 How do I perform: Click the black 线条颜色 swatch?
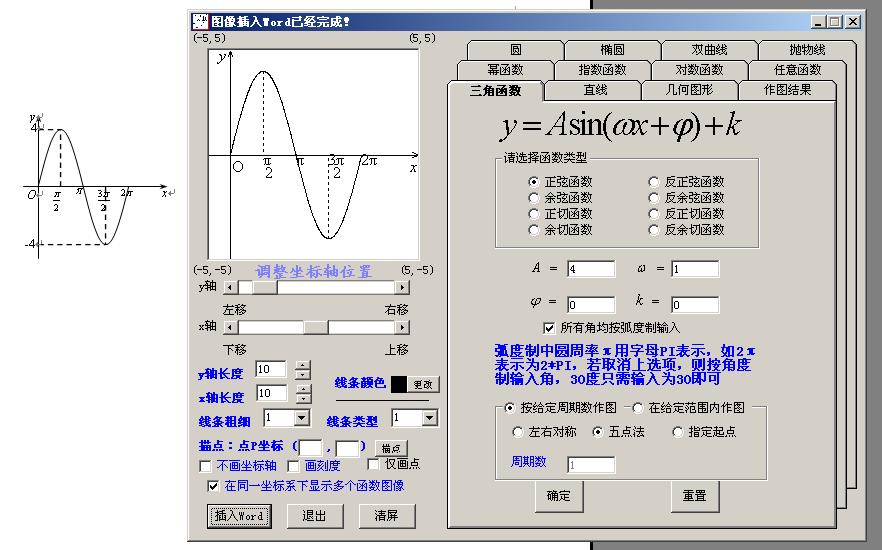399,385
